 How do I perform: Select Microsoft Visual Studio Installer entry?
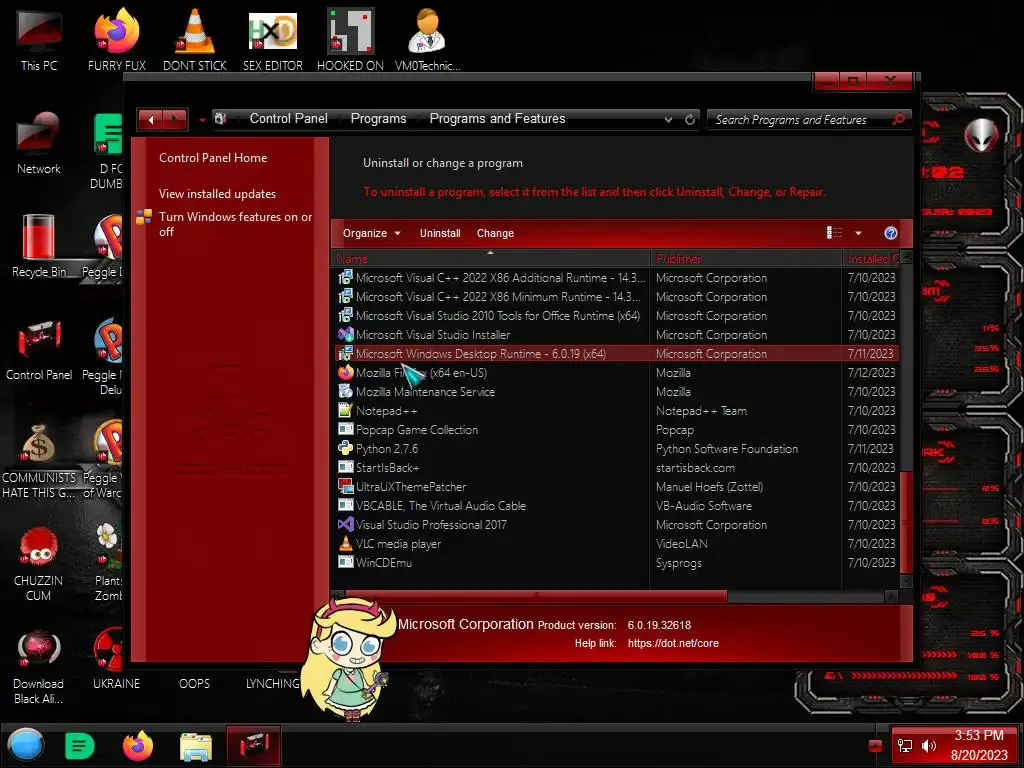click(616, 334)
